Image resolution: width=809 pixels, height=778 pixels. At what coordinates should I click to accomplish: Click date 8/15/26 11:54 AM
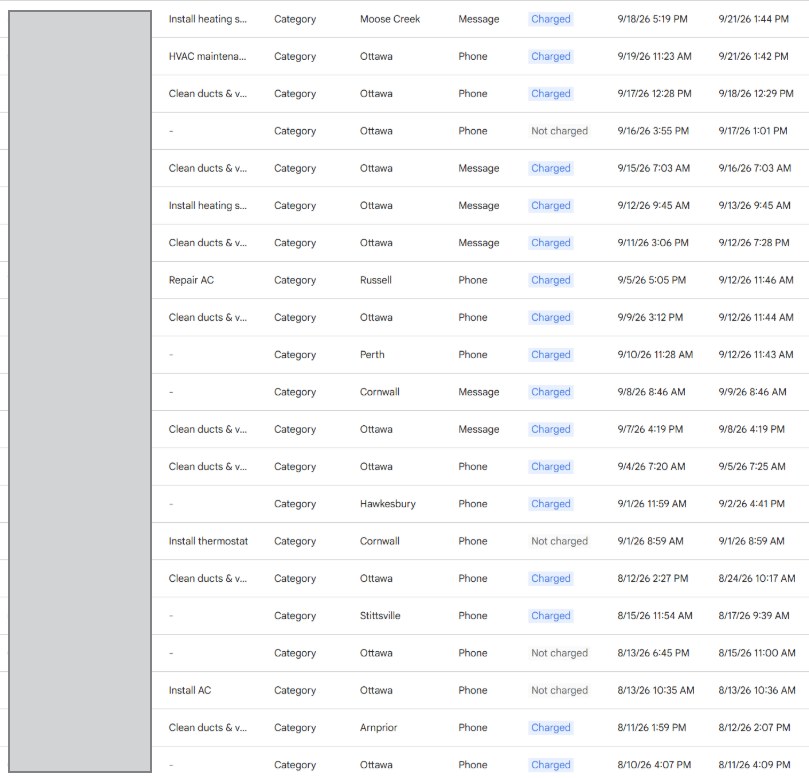pyautogui.click(x=655, y=615)
